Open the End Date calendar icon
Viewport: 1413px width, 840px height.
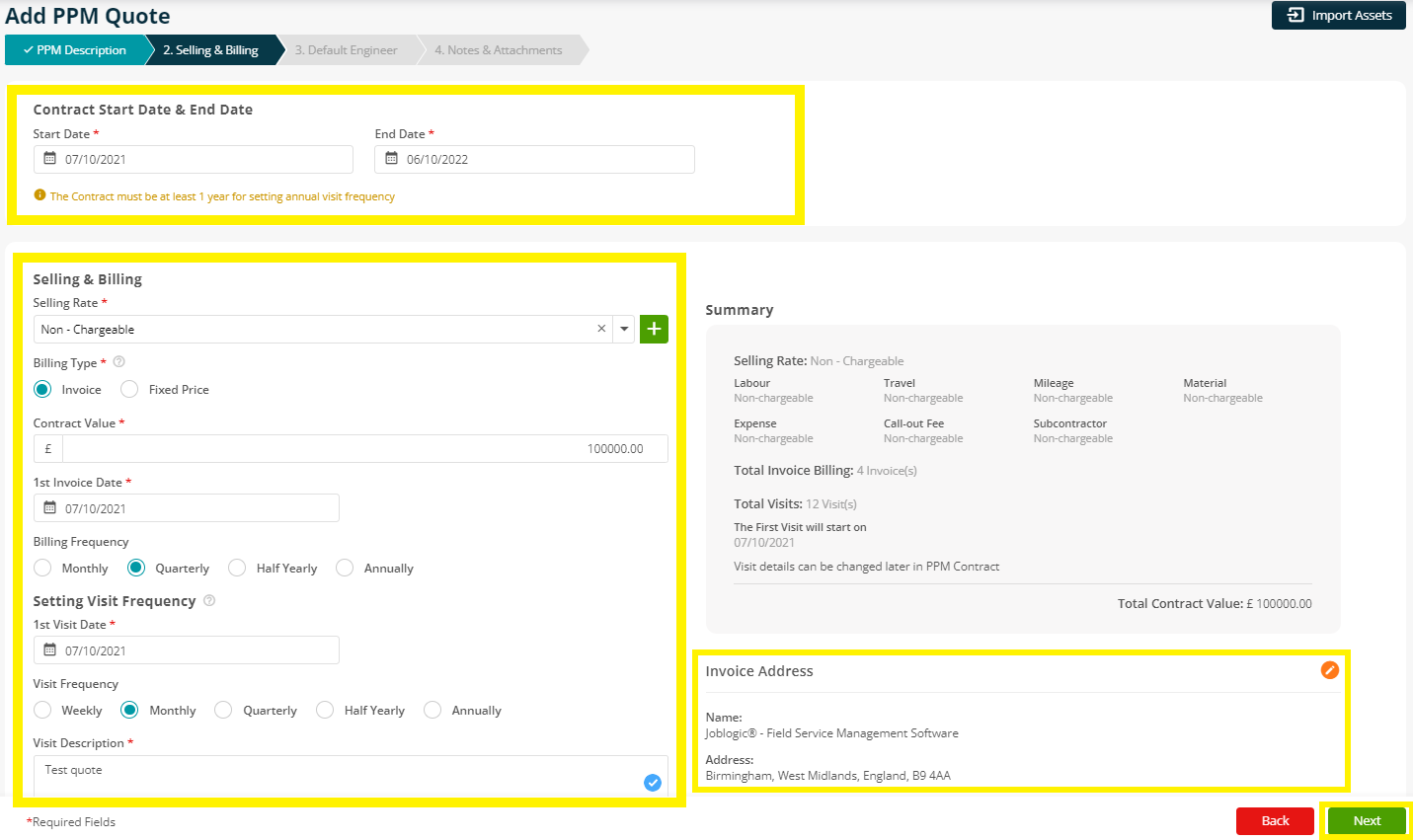391,159
